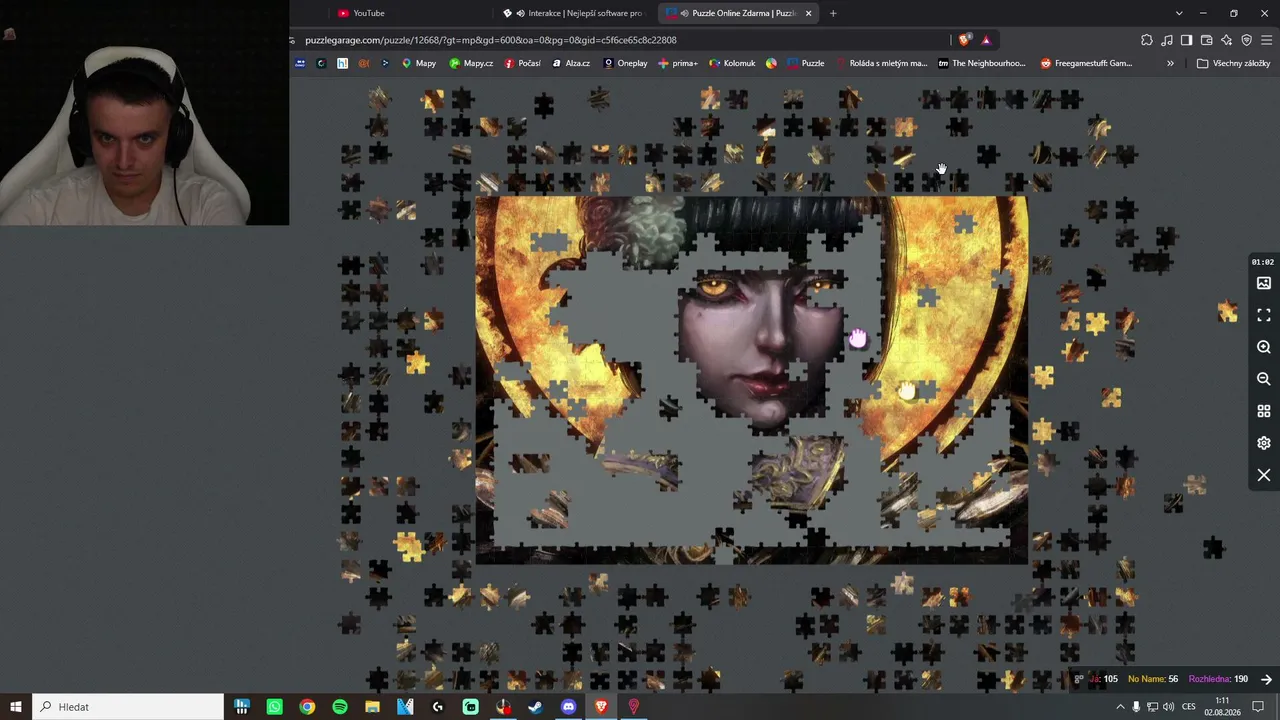Expand scoreboard with the arrow icon

1266,679
